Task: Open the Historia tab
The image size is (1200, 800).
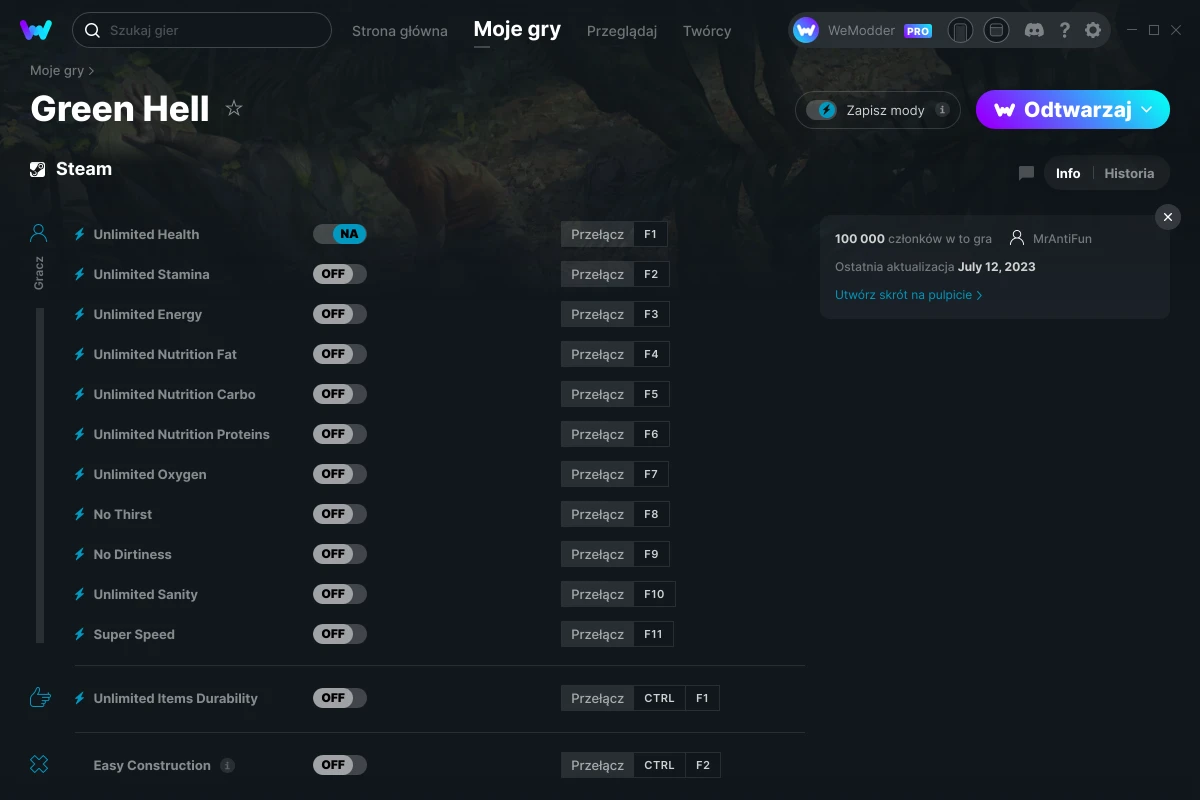Action: 1129,173
